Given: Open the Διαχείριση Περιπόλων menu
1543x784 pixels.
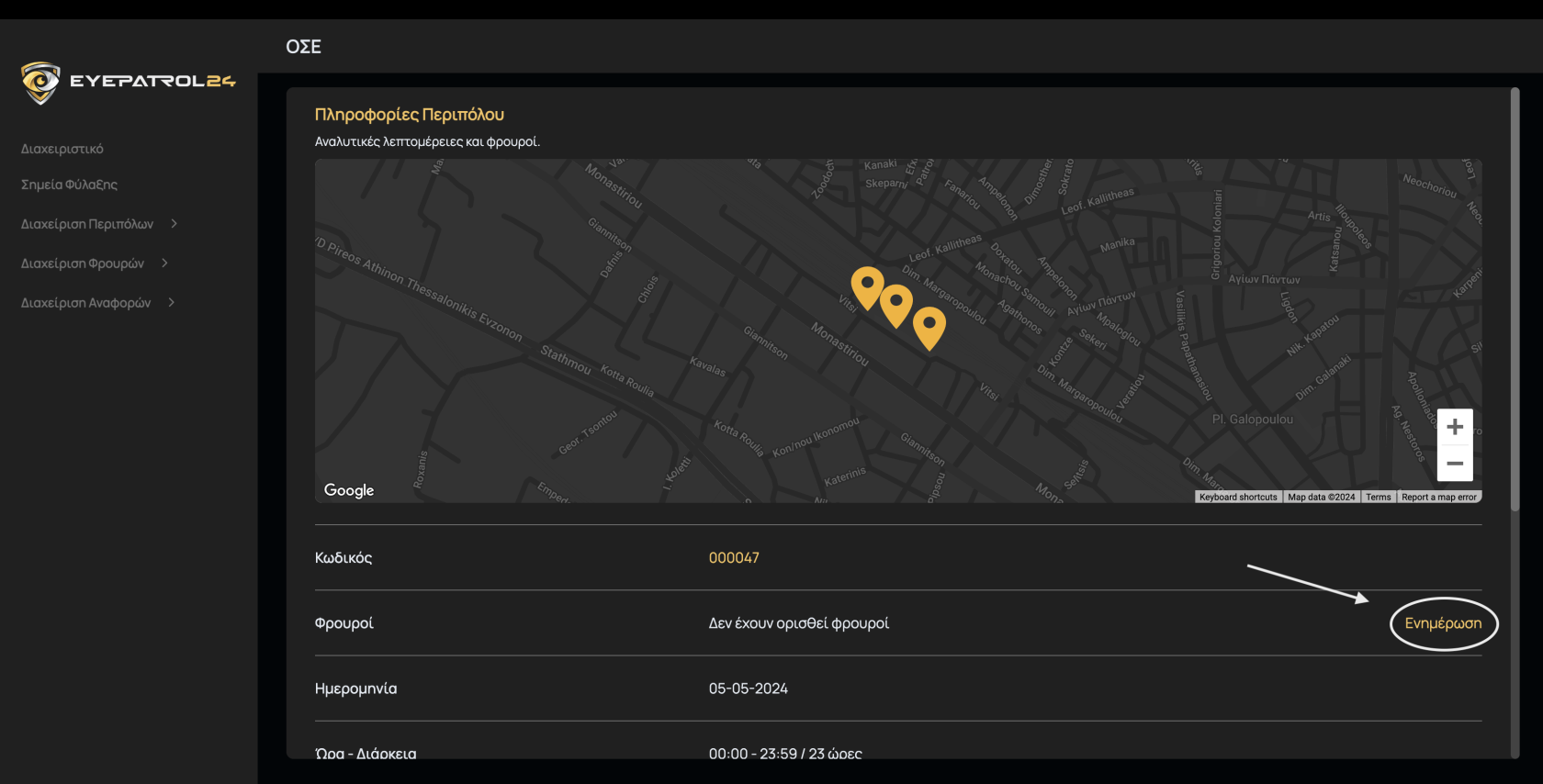Looking at the screenshot, I should click(x=87, y=224).
